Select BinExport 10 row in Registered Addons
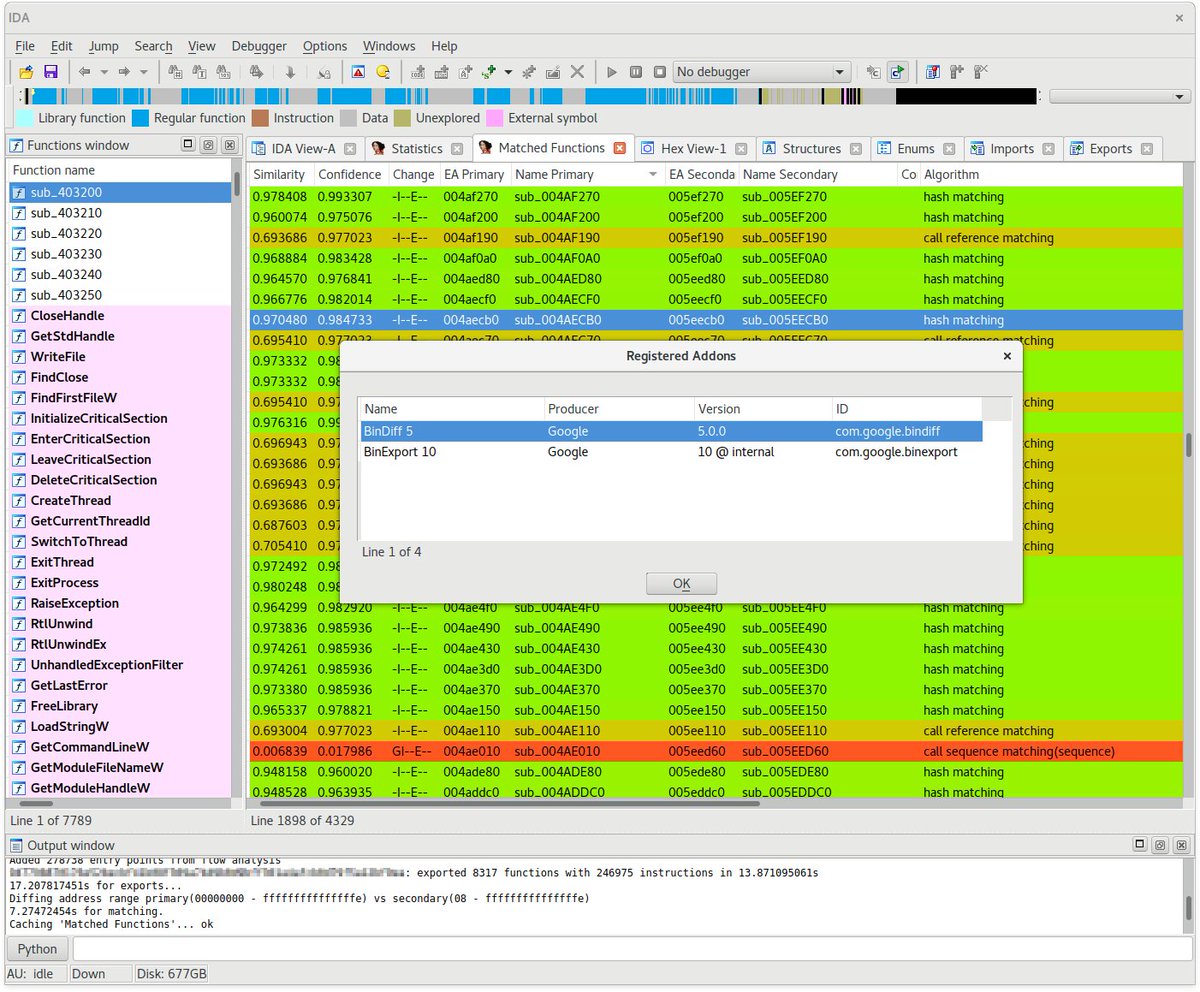Image resolution: width=1200 pixels, height=992 pixels. tap(450, 451)
